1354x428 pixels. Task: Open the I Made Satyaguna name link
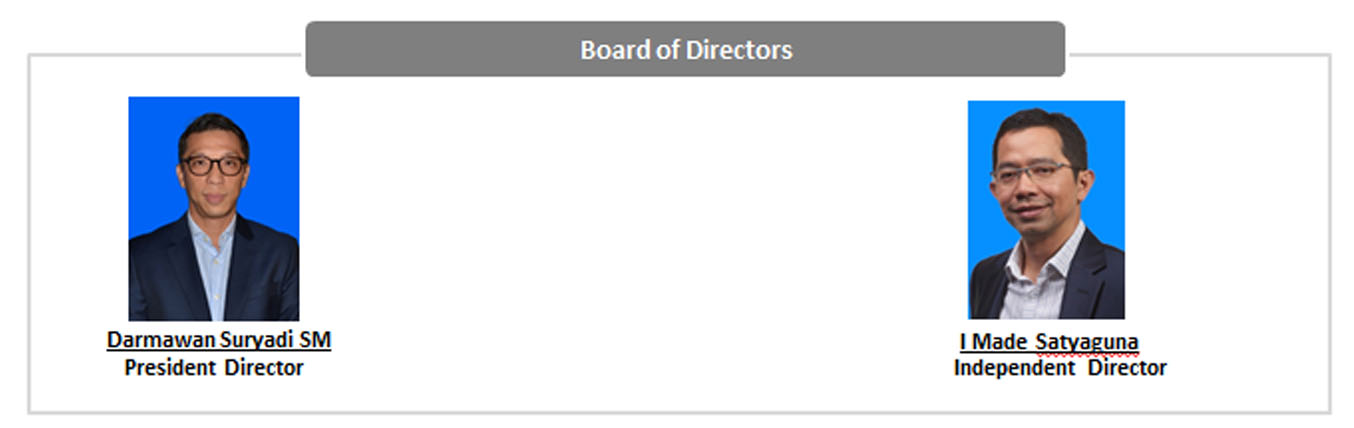(x=1049, y=343)
